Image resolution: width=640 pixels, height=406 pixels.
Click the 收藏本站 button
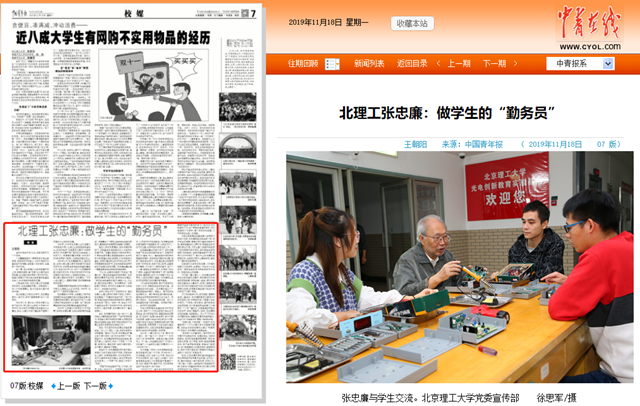(411, 22)
